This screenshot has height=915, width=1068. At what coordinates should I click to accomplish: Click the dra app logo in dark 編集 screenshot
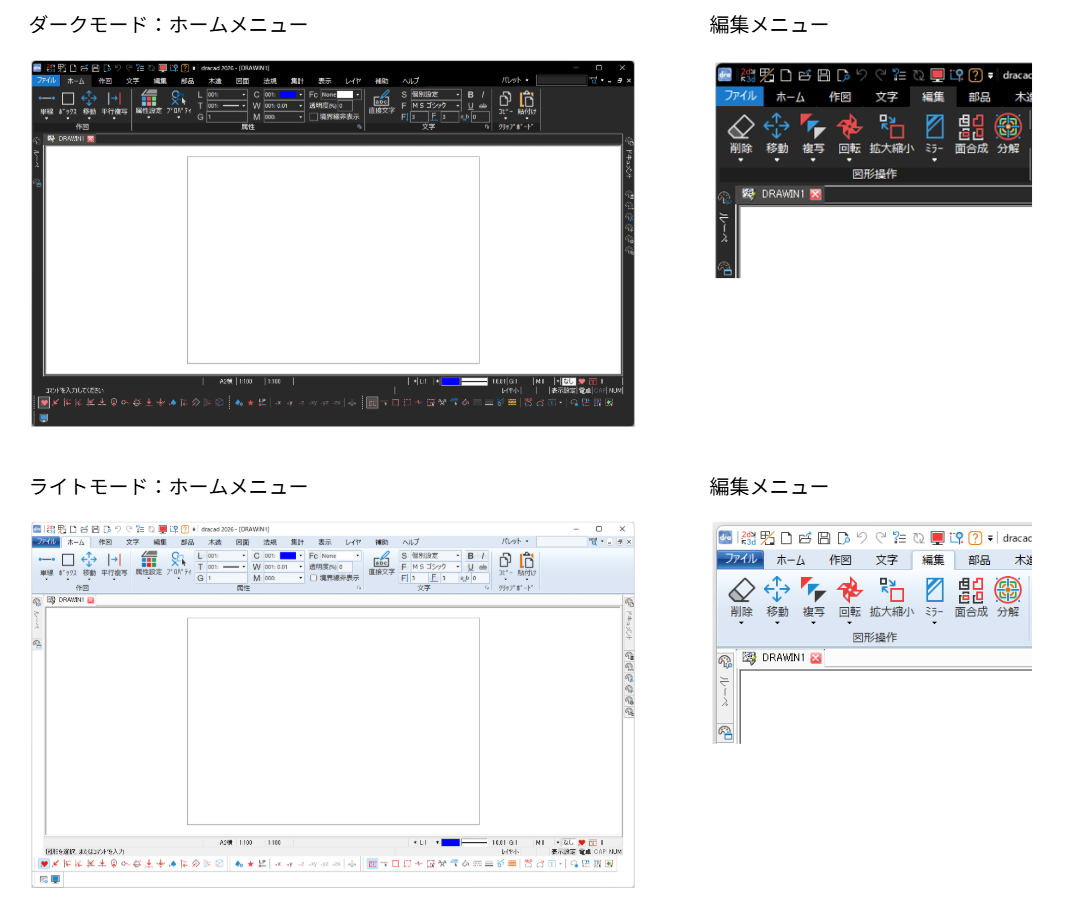(x=725, y=75)
